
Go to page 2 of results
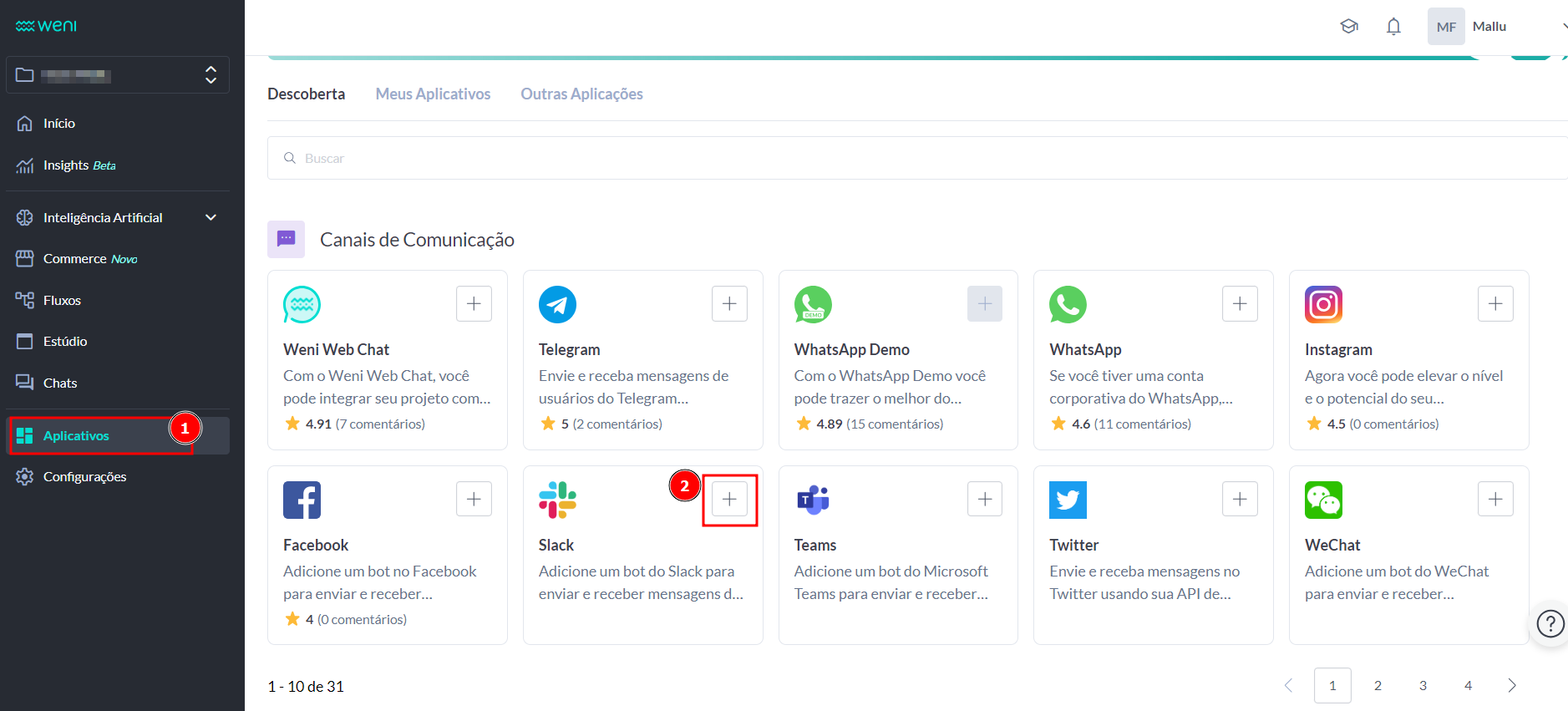click(x=1378, y=686)
